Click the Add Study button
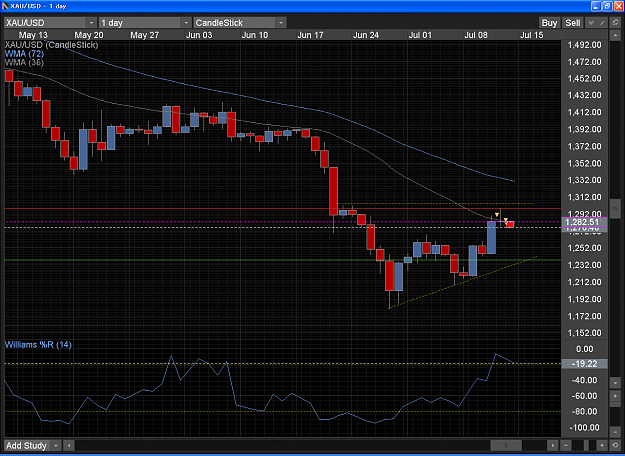 coord(27,445)
